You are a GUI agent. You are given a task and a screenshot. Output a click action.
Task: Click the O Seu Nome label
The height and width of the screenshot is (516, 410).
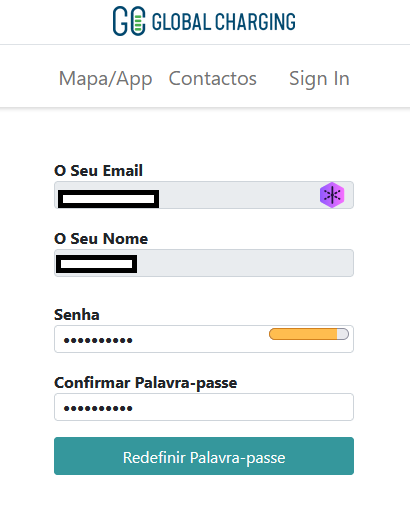101,239
